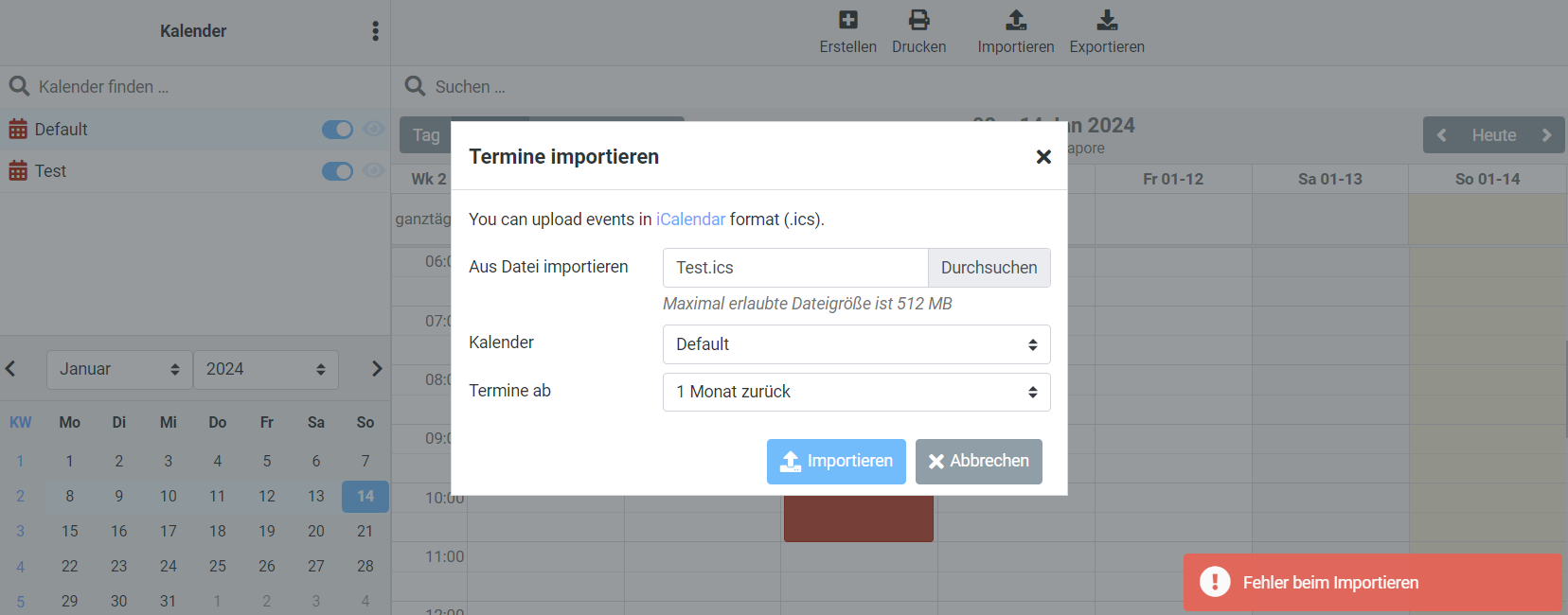Click the Drucken printer icon
1568x615 pixels.
click(x=918, y=20)
